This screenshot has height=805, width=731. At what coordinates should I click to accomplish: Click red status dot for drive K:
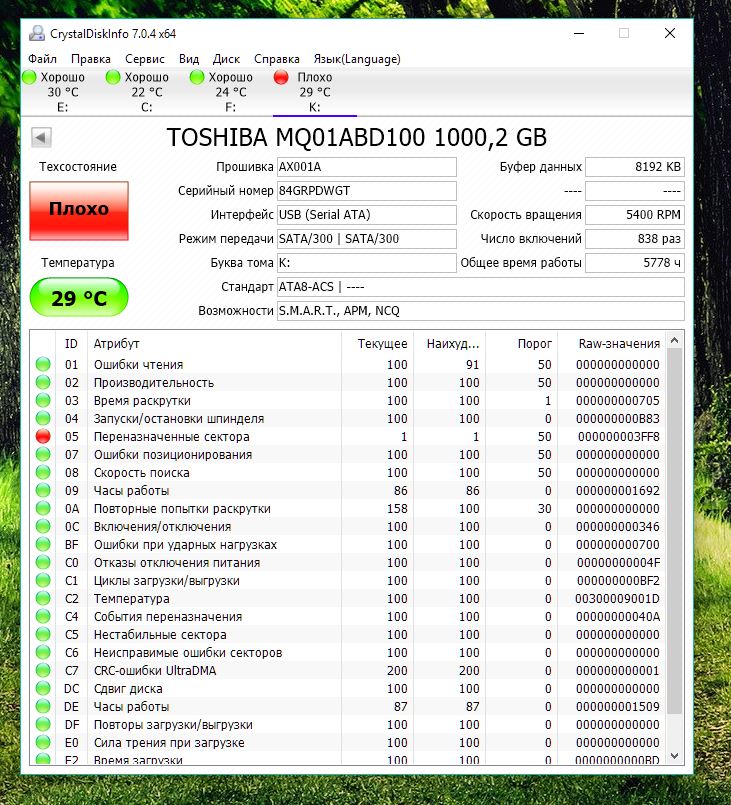pyautogui.click(x=281, y=77)
